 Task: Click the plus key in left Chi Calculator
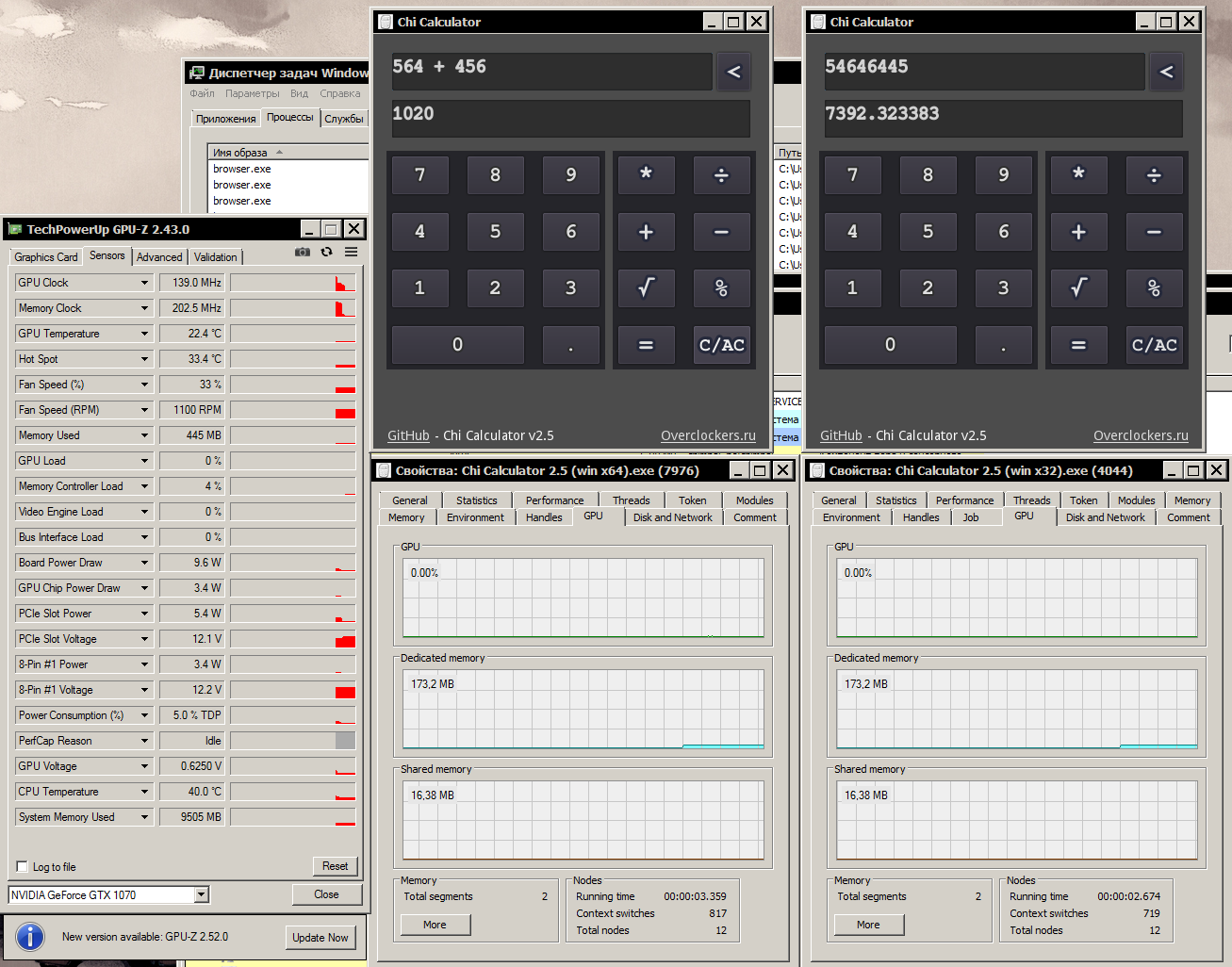pos(646,232)
